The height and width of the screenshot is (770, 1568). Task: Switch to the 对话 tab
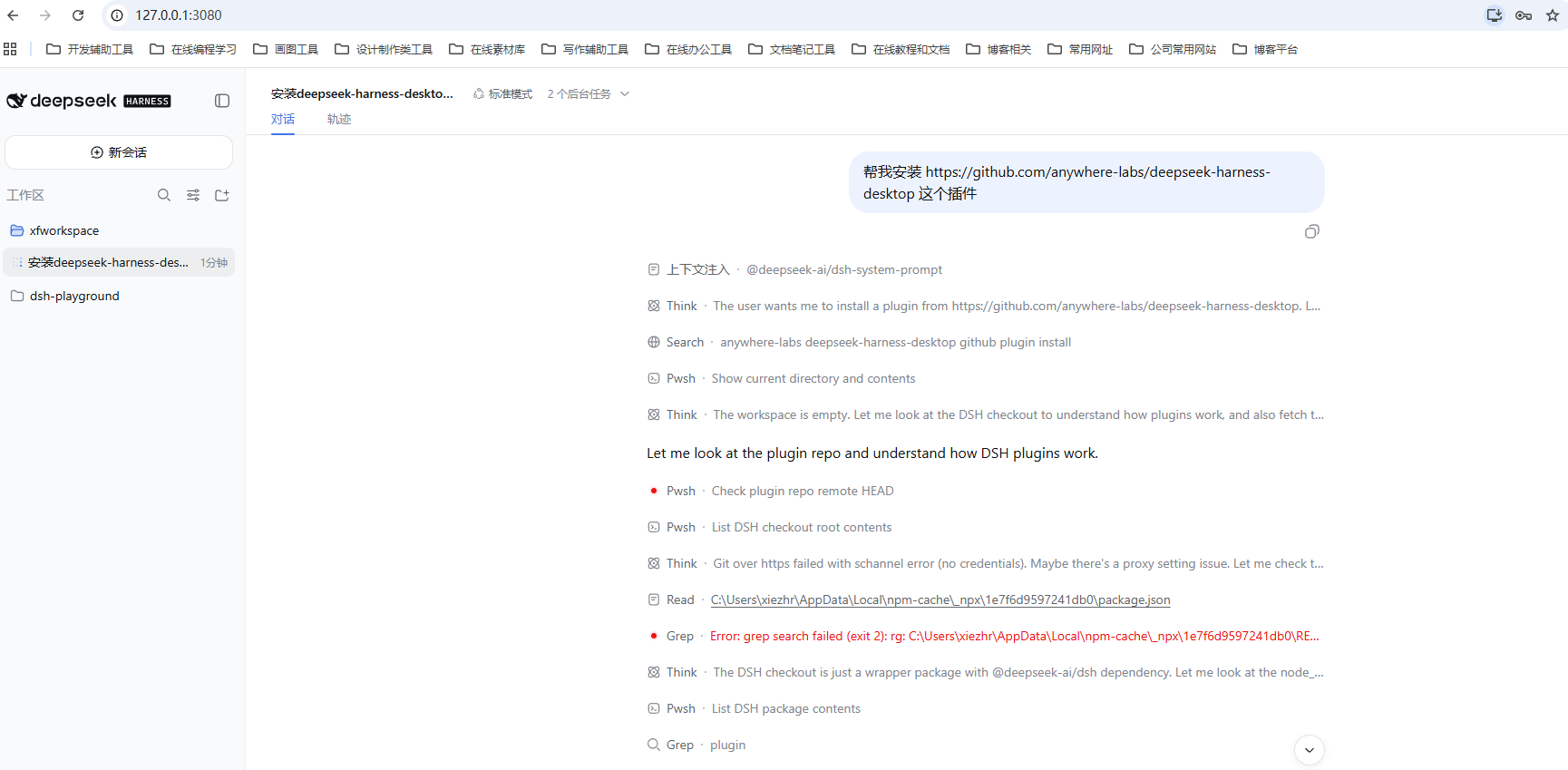283,119
